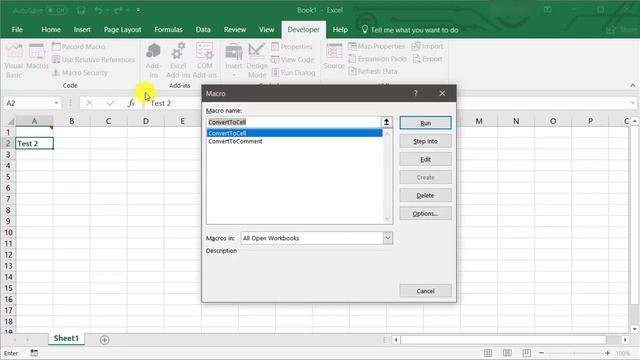Click Expansion Packs

coord(378,59)
